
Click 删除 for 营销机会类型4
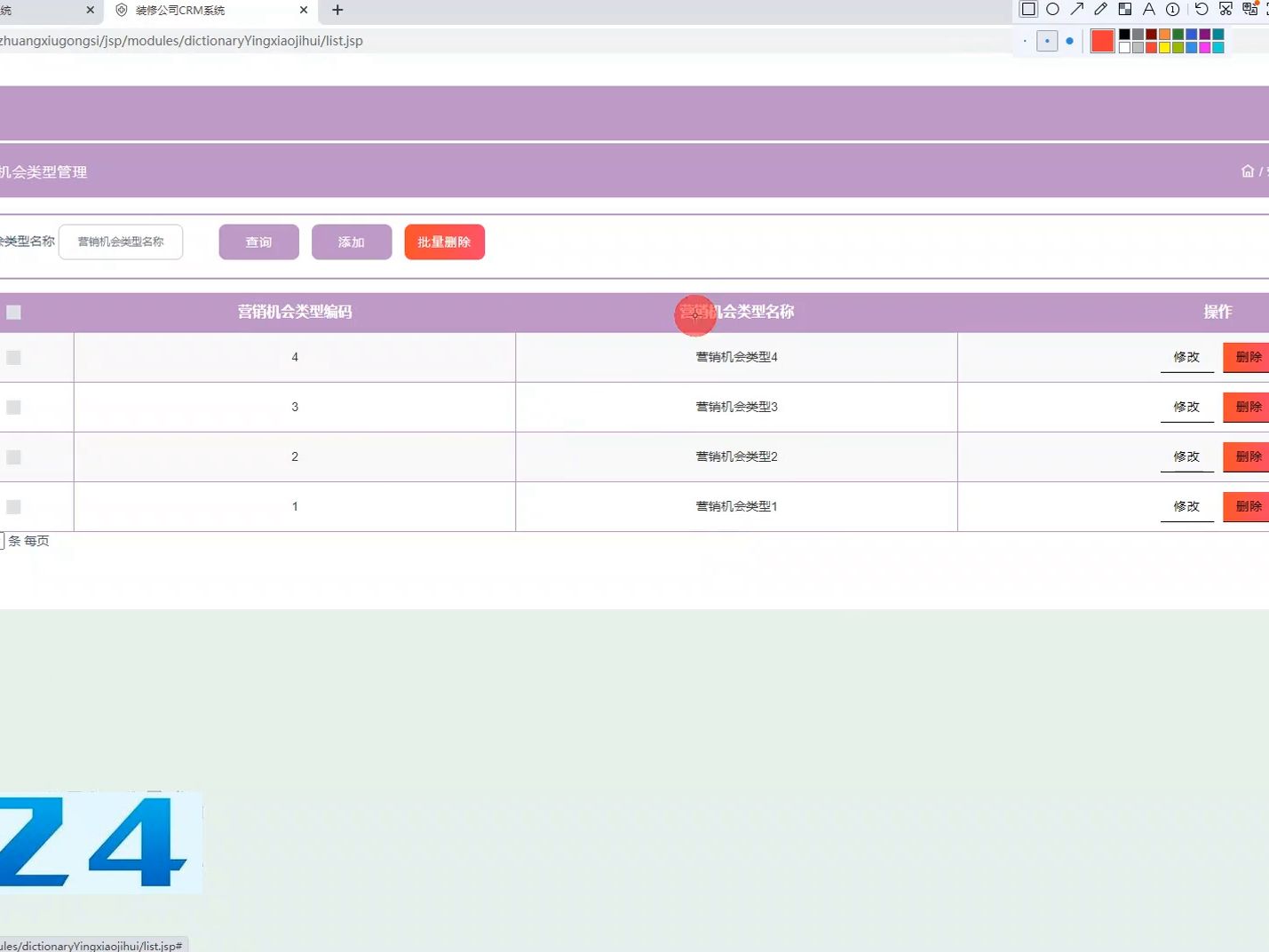1247,357
